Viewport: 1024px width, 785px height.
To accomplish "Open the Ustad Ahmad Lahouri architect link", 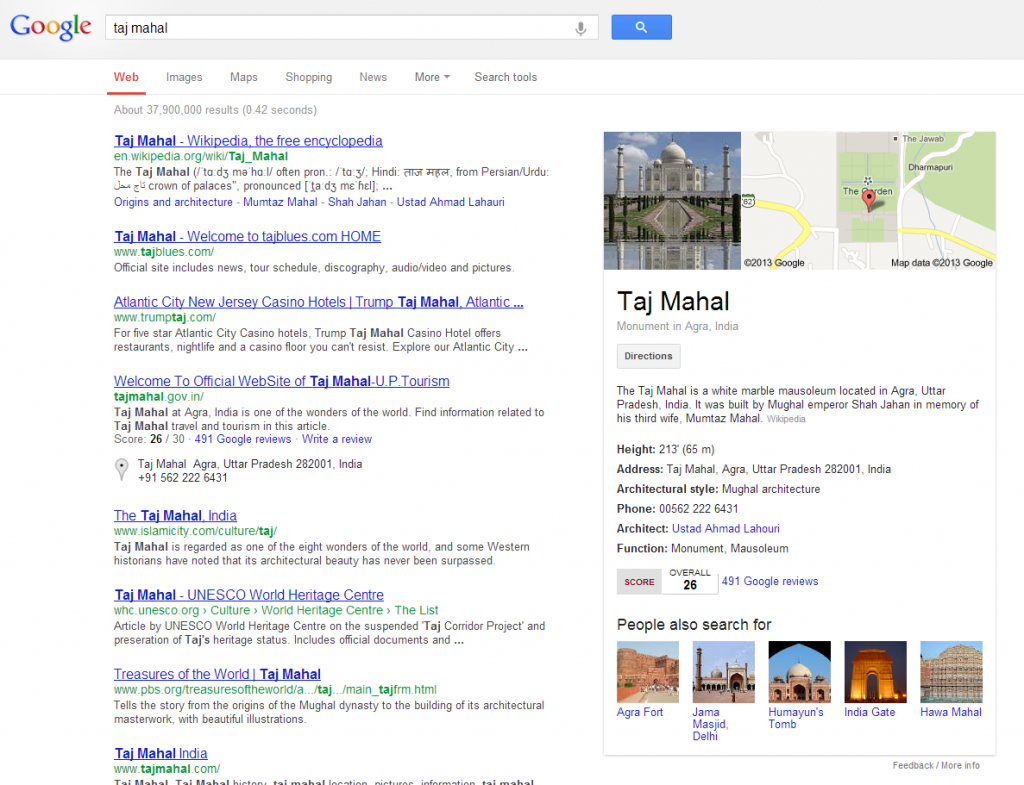I will pyautogui.click(x=725, y=528).
